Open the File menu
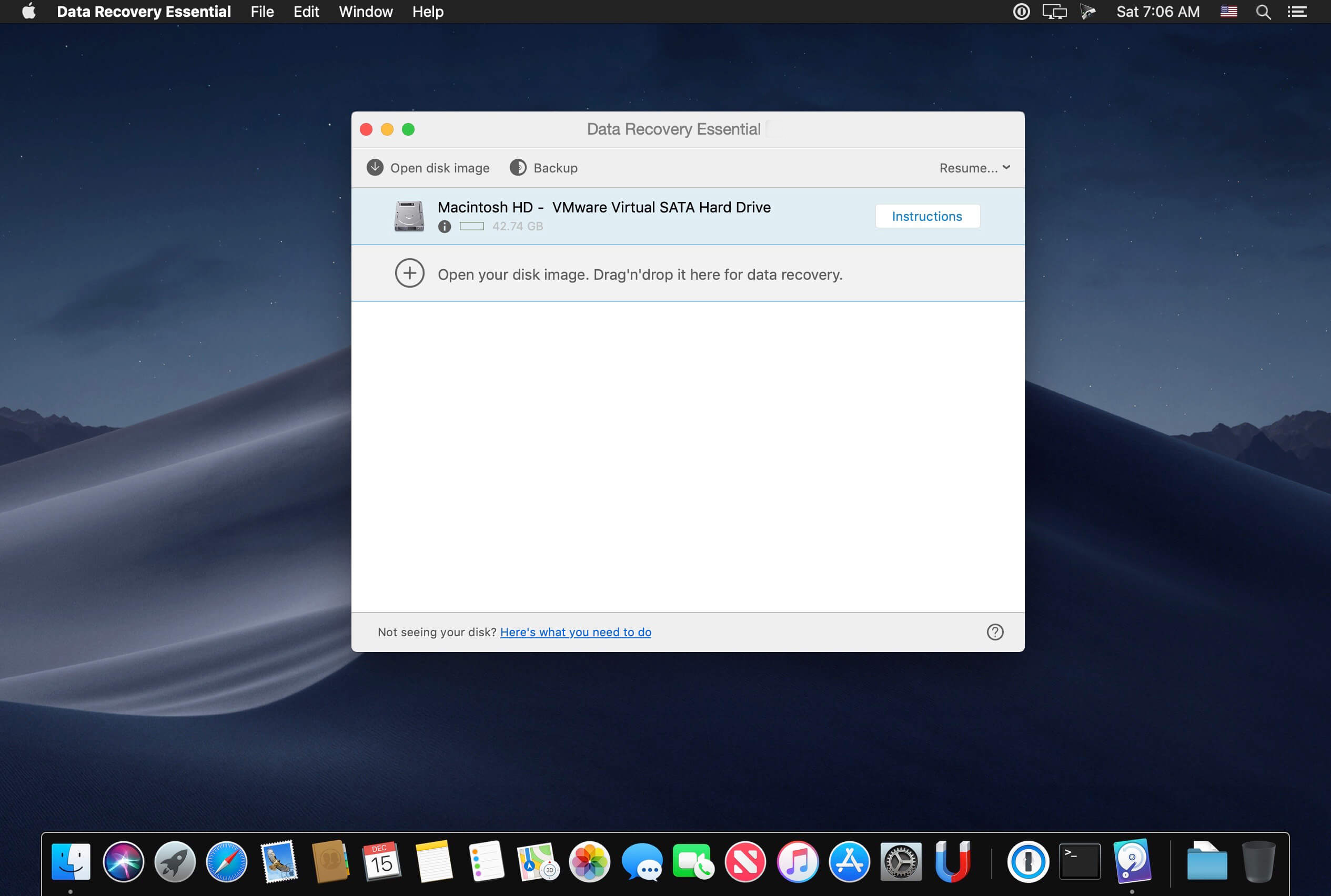Viewport: 1331px width, 896px height. pos(262,12)
